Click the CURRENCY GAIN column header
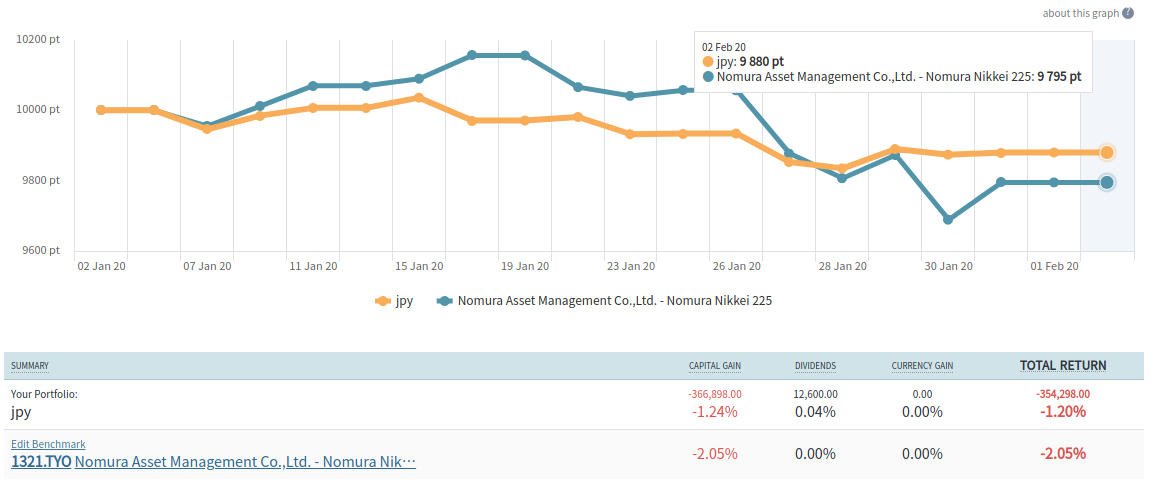The width and height of the screenshot is (1152, 482). point(922,366)
